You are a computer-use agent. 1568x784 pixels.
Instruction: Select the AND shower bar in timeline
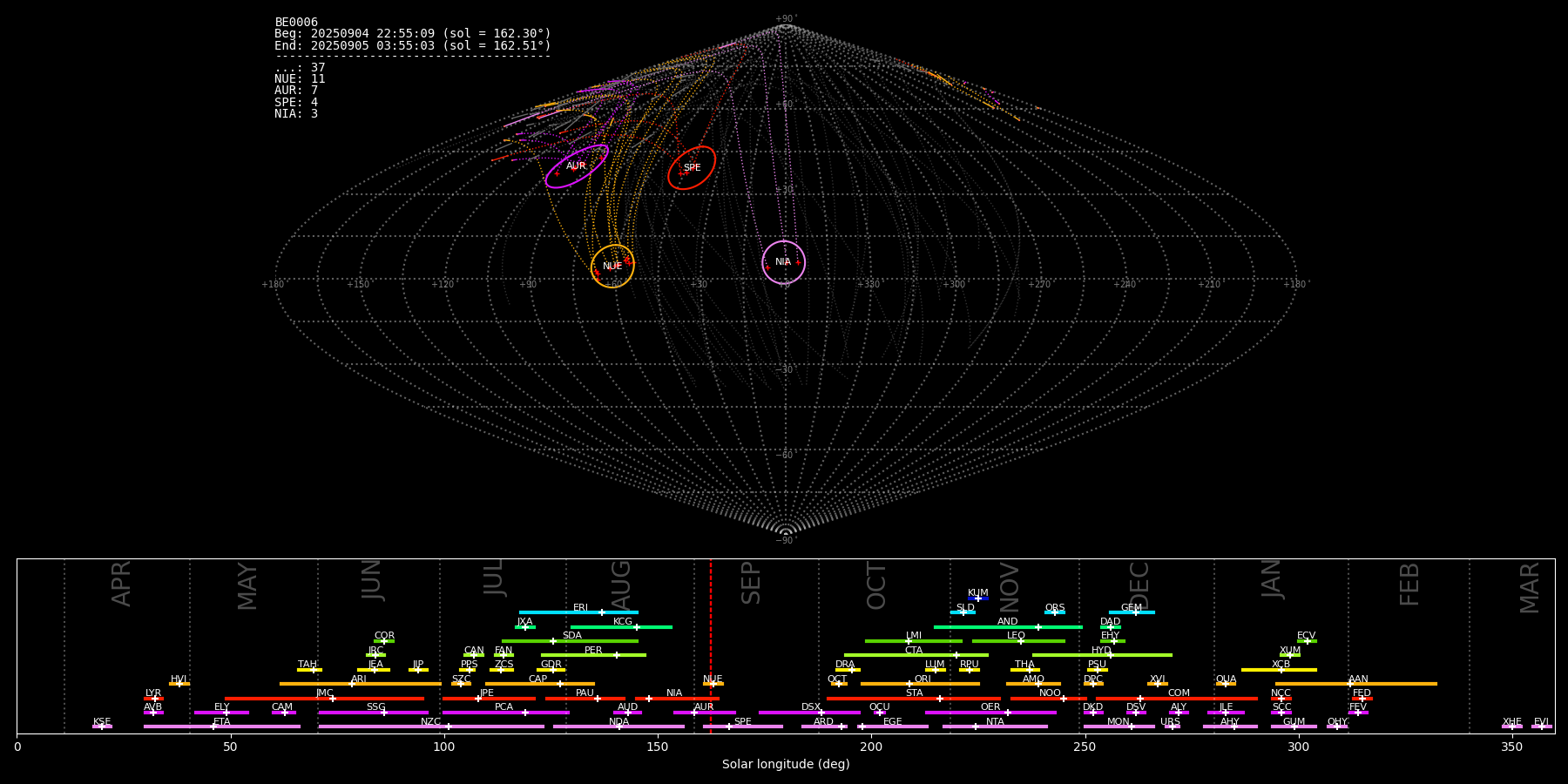pyautogui.click(x=1008, y=627)
